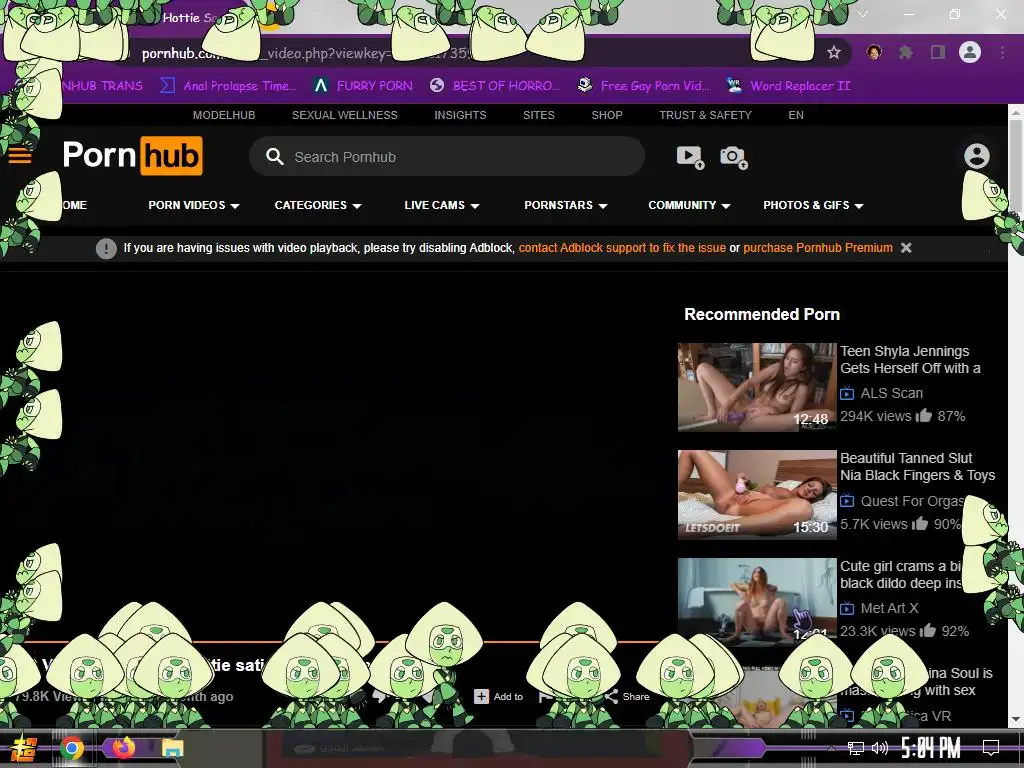This screenshot has height=768, width=1024.
Task: Open the Sites top menu
Action: point(539,115)
